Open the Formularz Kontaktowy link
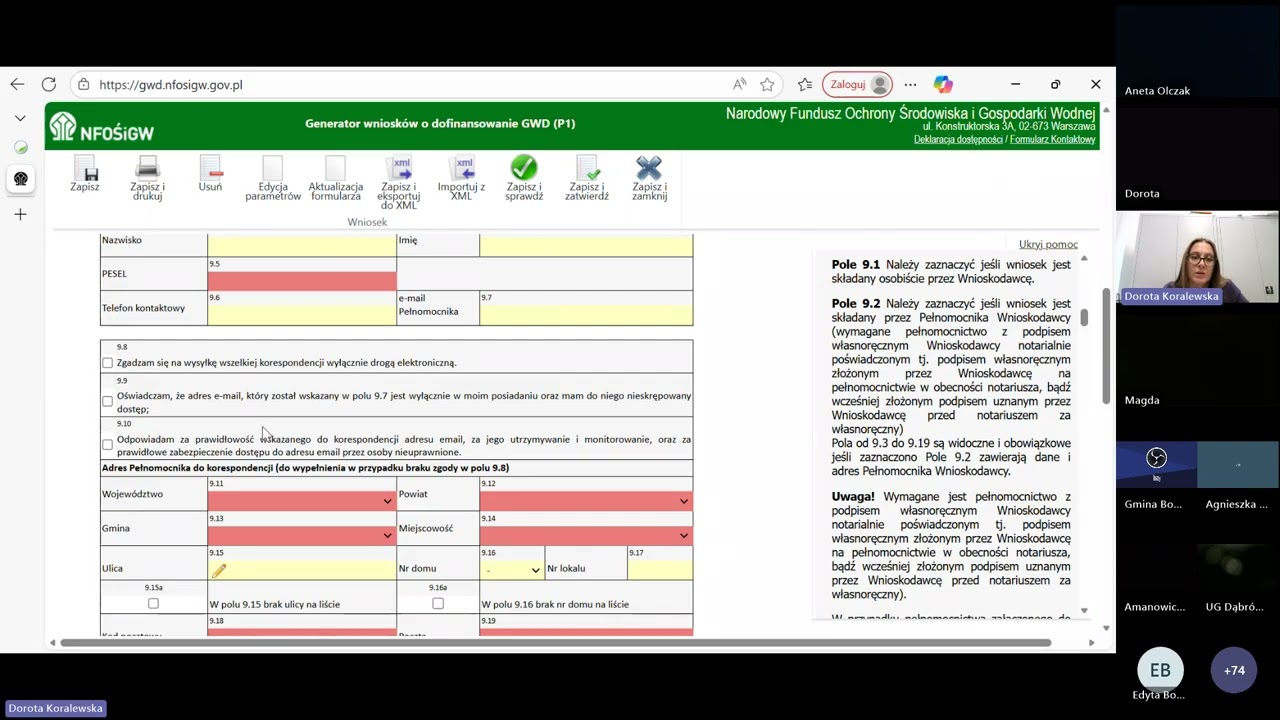The image size is (1280, 720). tap(1053, 140)
